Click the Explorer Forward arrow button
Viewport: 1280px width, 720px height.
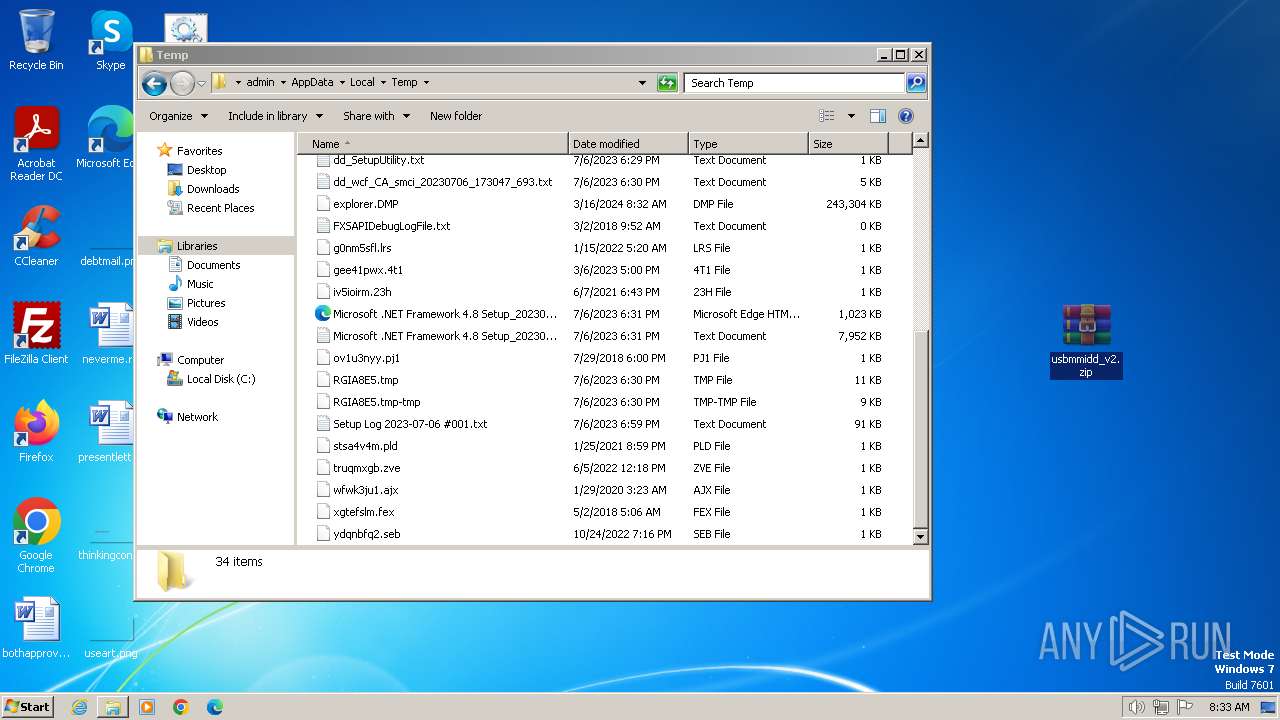coord(182,83)
